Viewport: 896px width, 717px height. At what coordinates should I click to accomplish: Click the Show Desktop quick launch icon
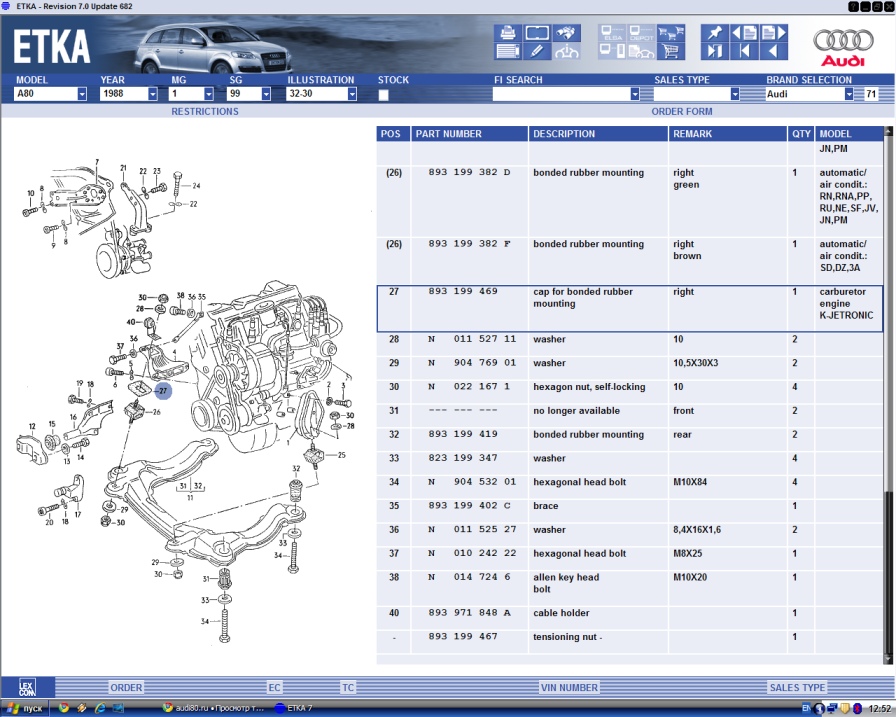coord(118,708)
